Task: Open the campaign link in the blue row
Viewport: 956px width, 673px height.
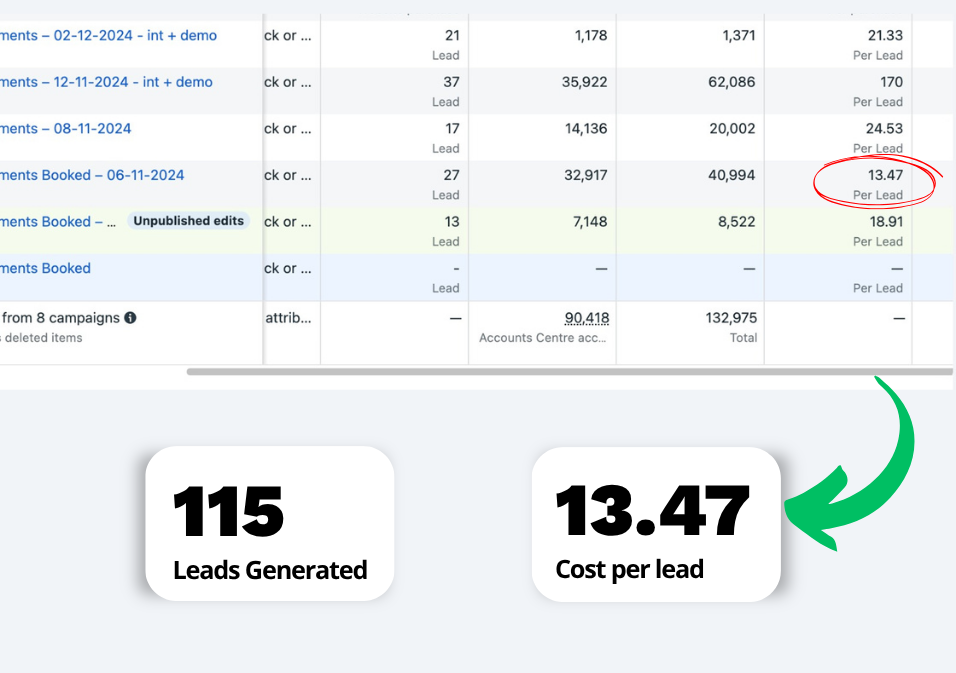Action: [x=46, y=268]
